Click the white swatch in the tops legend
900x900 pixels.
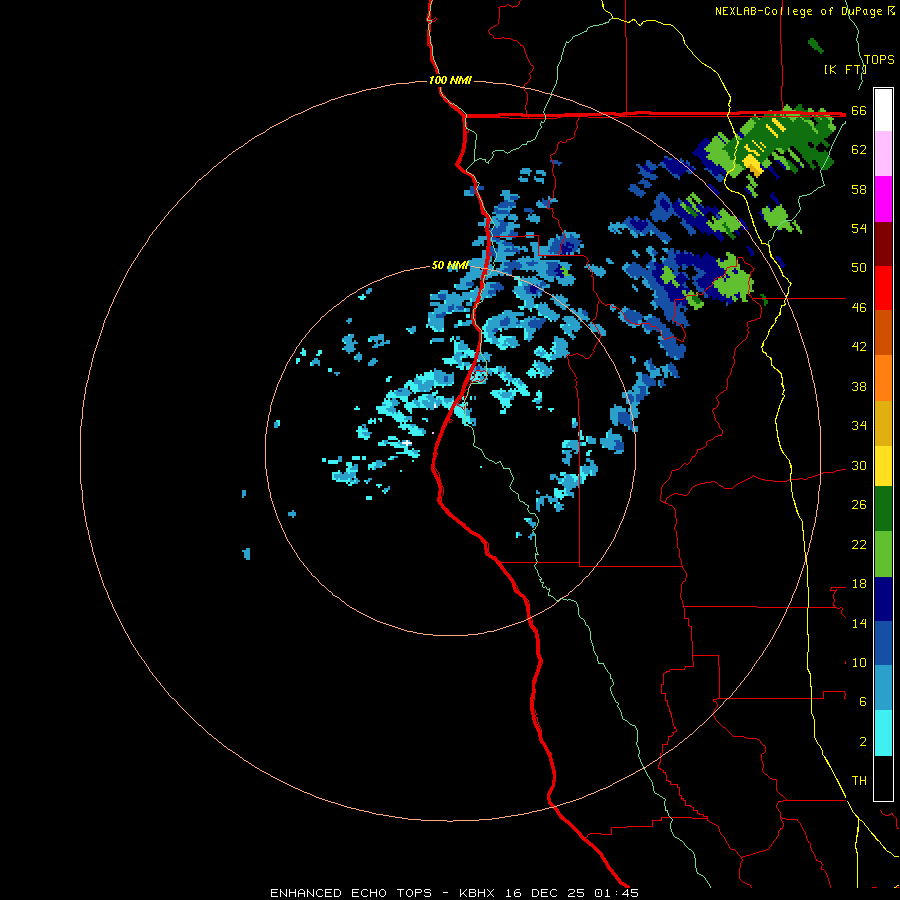point(883,110)
